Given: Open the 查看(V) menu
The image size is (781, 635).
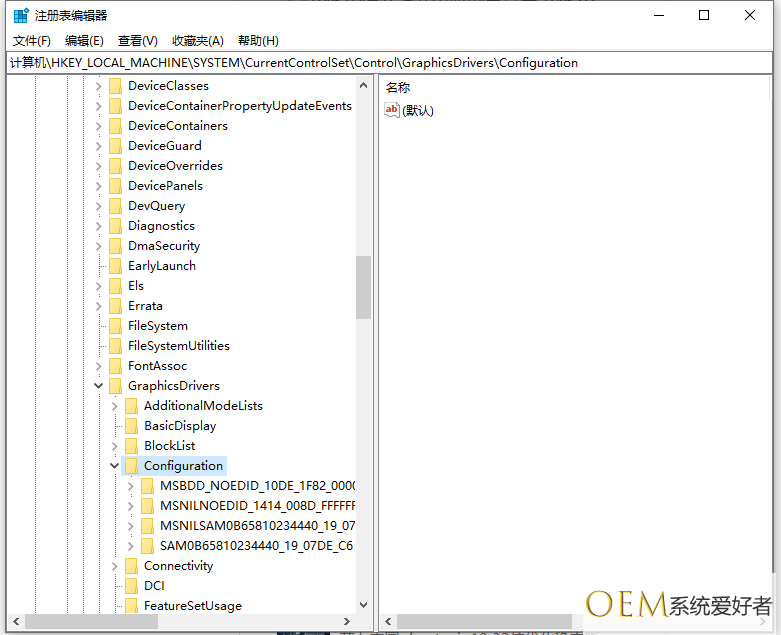Looking at the screenshot, I should click(x=137, y=41).
